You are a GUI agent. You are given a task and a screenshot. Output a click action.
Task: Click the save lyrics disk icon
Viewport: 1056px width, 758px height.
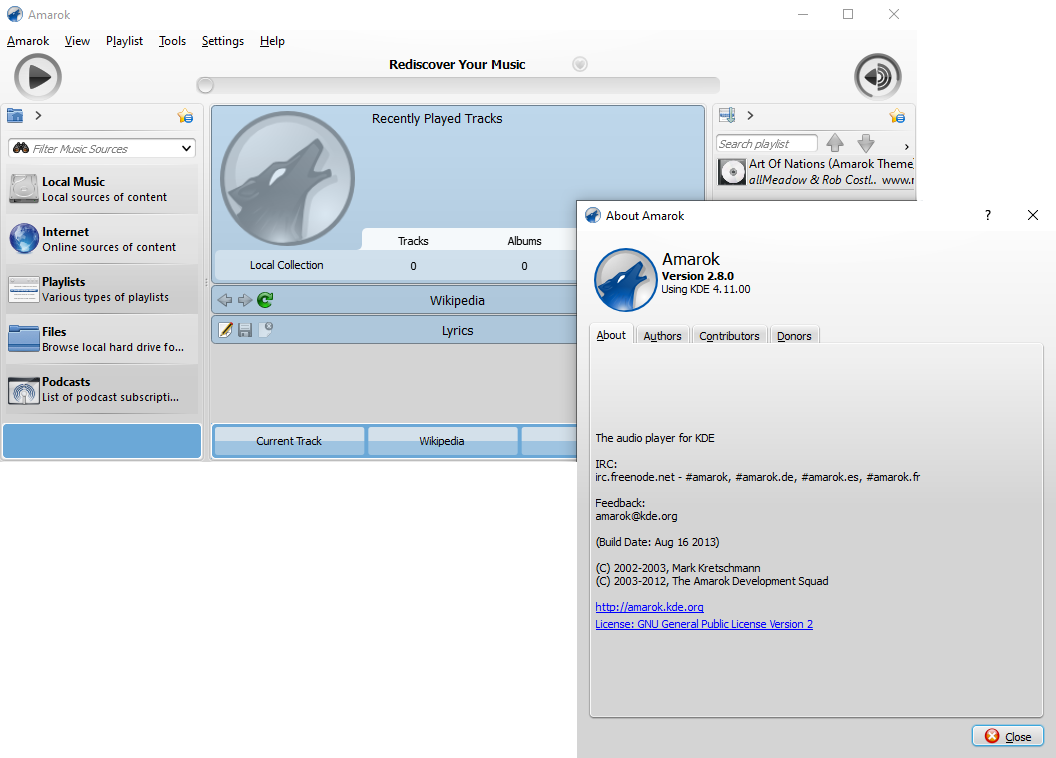(245, 330)
